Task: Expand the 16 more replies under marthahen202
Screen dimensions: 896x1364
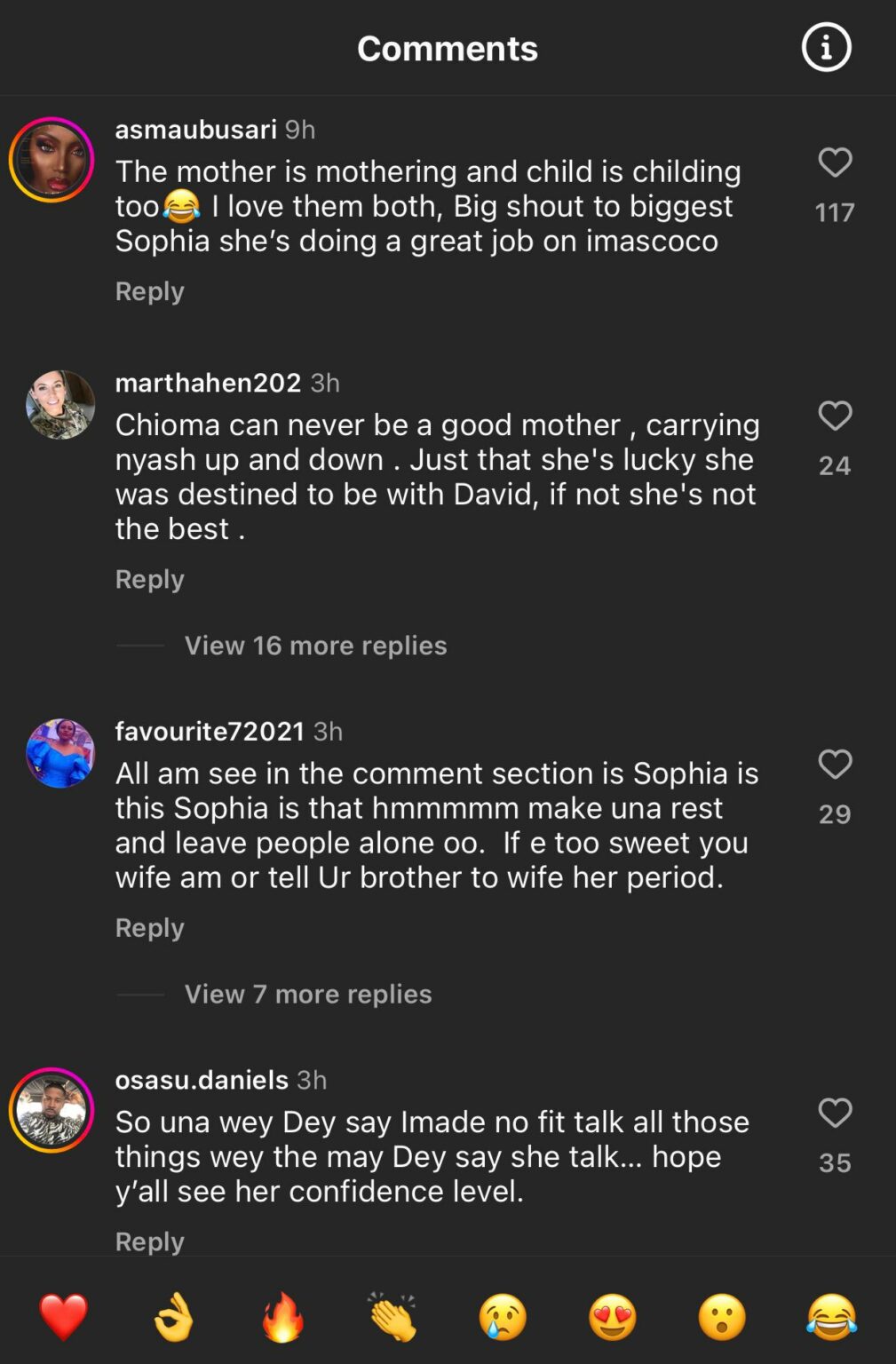Action: click(x=315, y=646)
